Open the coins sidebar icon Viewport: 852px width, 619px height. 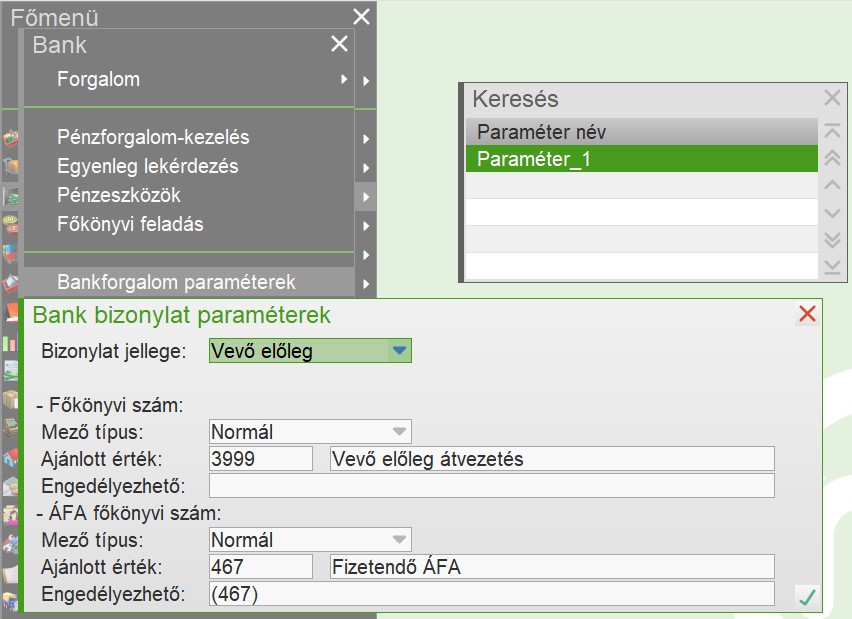pos(10,224)
